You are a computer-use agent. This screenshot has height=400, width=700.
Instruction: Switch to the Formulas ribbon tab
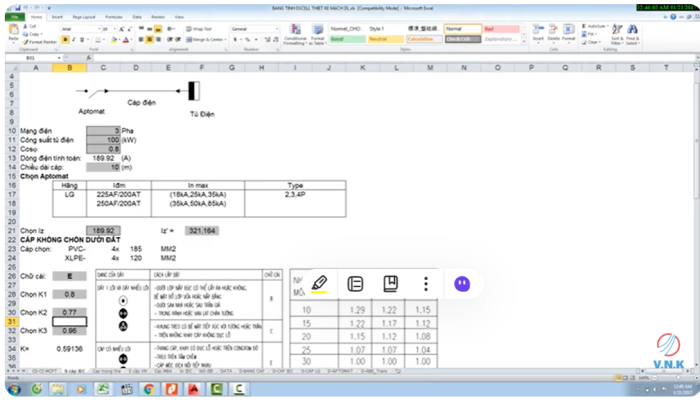114,17
